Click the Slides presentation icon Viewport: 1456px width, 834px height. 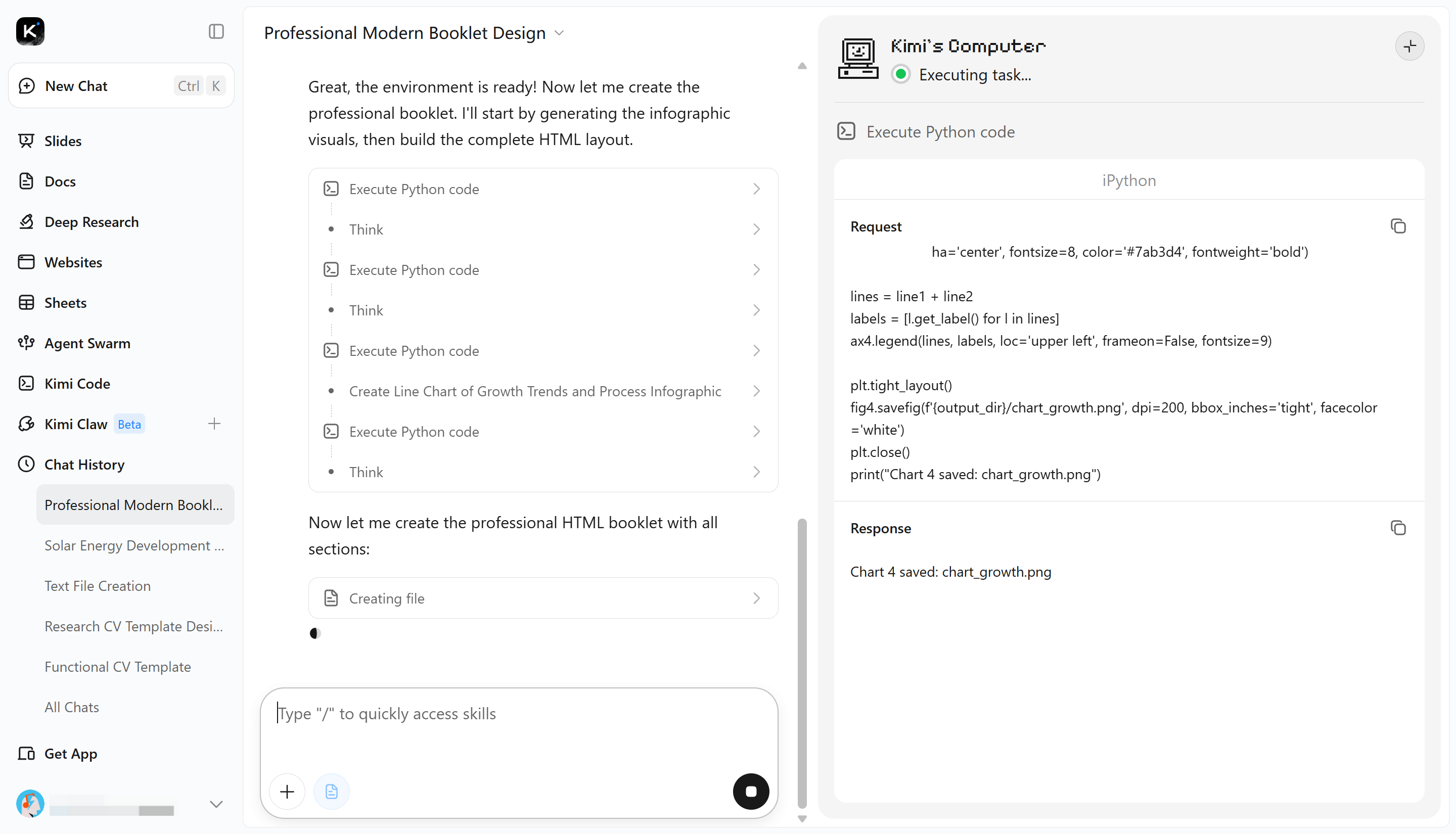[26, 141]
